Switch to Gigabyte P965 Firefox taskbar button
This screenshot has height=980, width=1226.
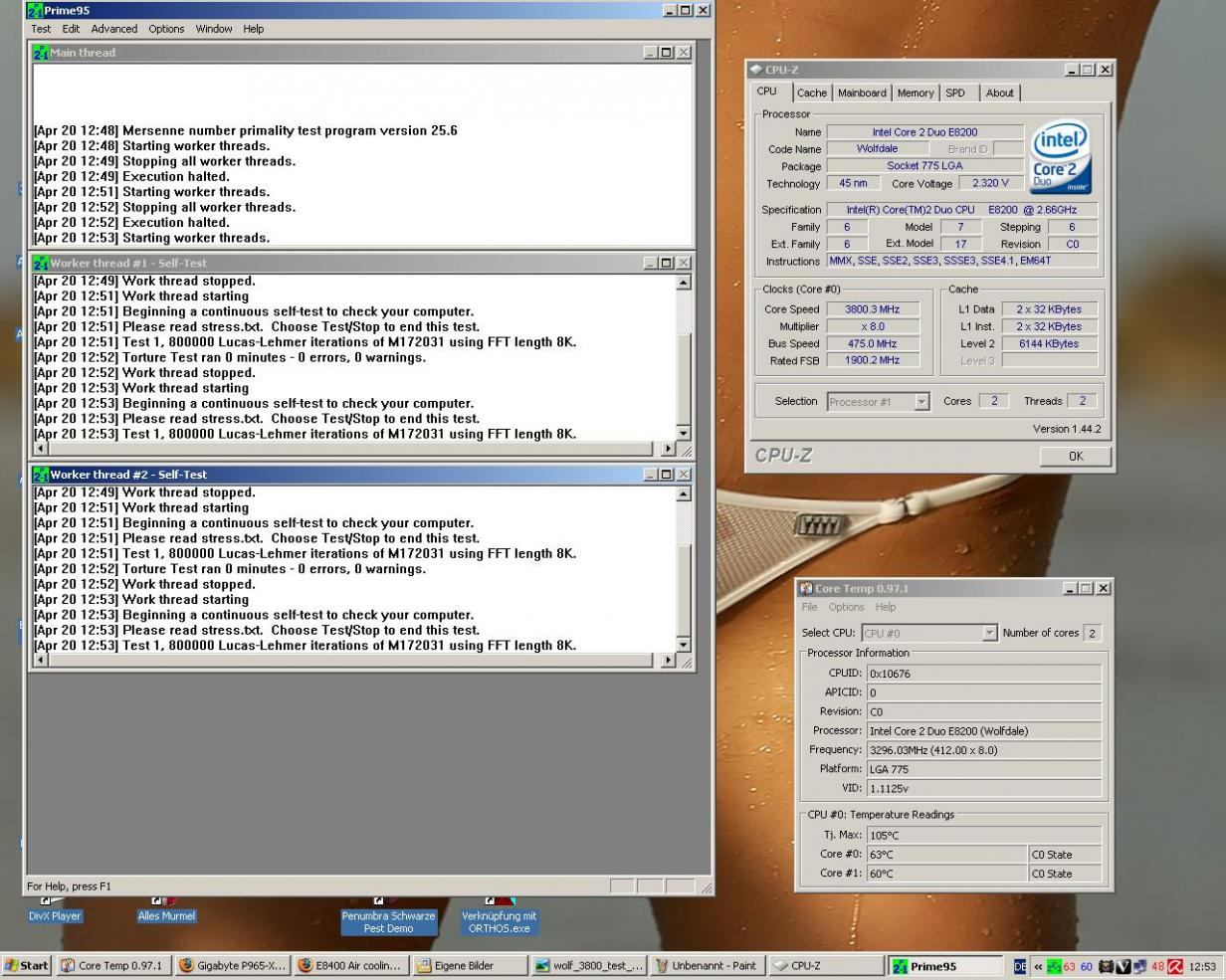233,965
